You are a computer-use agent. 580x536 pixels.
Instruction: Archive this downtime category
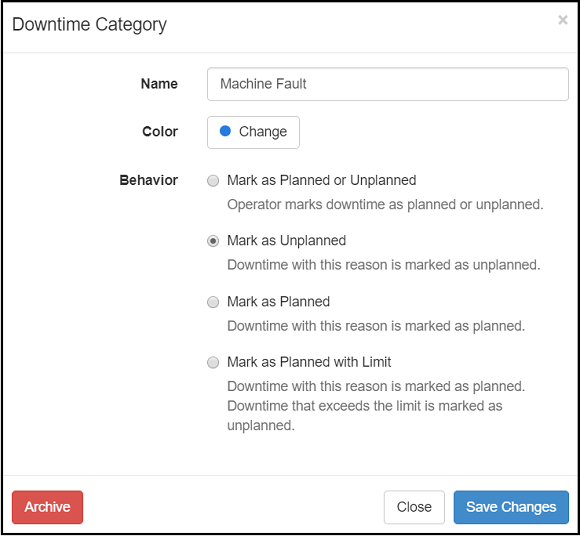point(47,507)
